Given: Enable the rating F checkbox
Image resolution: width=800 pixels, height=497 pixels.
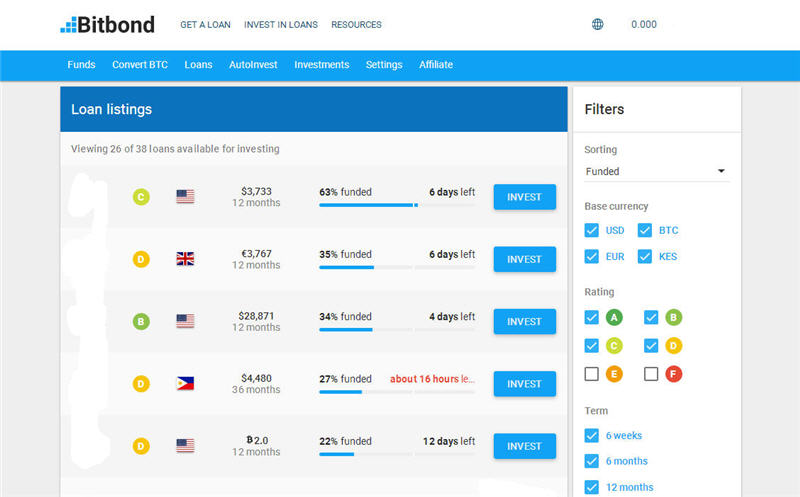Looking at the screenshot, I should click(x=651, y=374).
